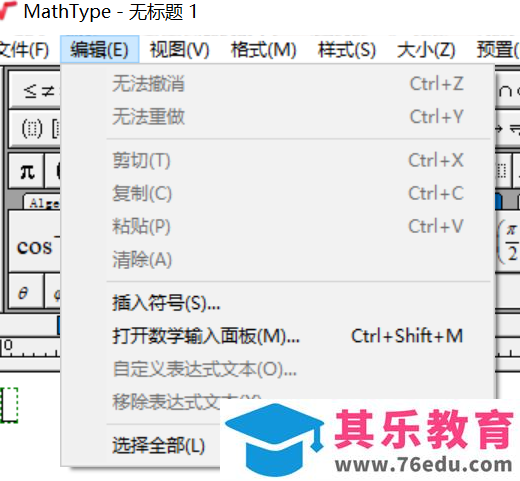The image size is (520, 481).
Task: Open the 预置 menu
Action: pyautogui.click(x=498, y=50)
